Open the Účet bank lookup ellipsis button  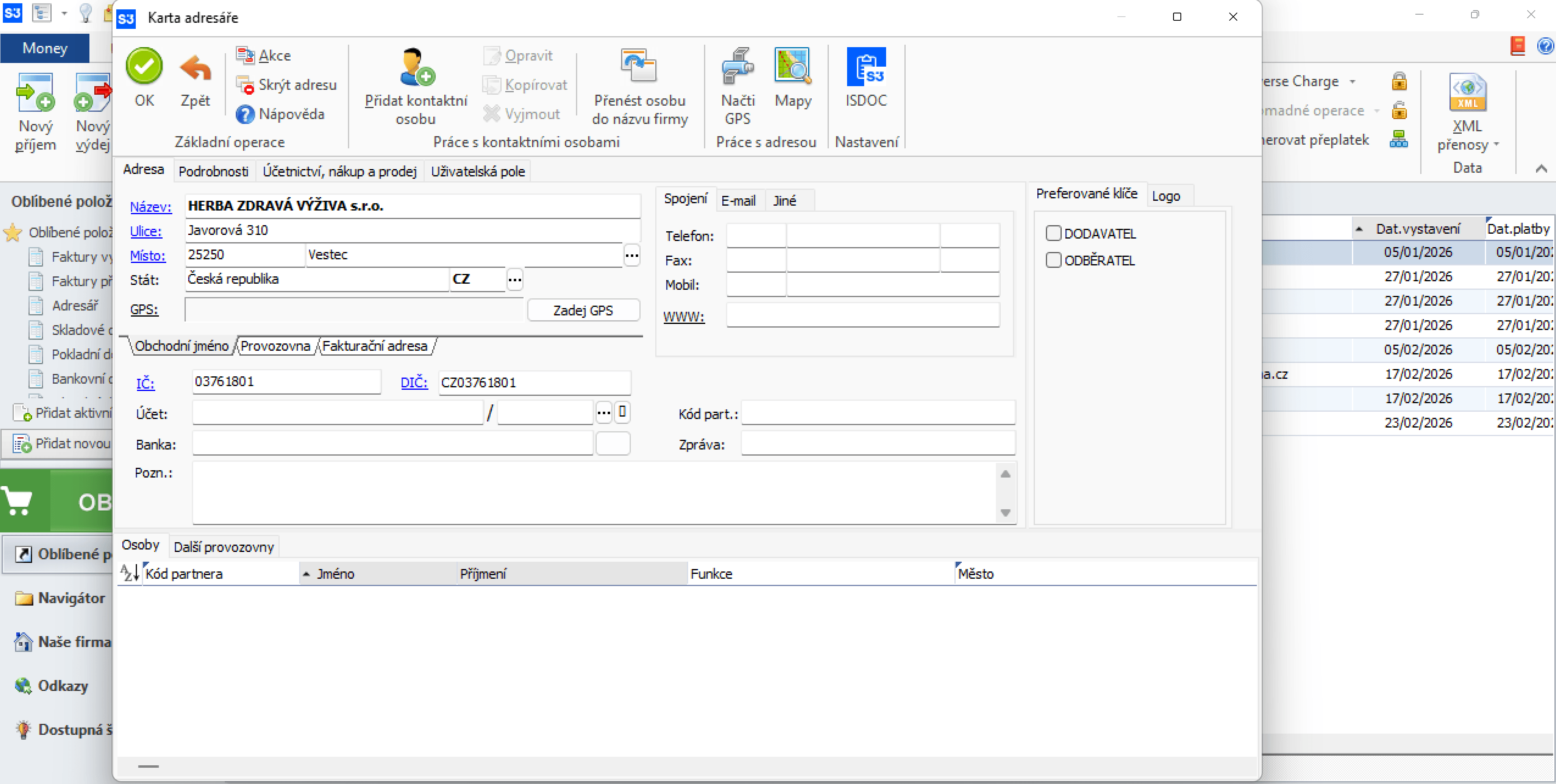pyautogui.click(x=604, y=413)
